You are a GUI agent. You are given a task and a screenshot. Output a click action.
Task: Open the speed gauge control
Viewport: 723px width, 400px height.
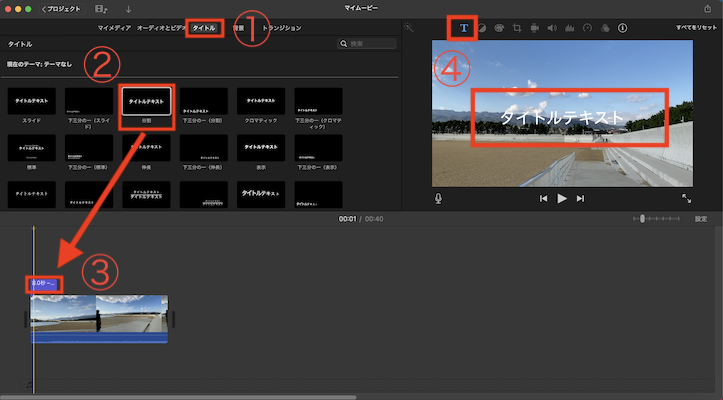587,28
